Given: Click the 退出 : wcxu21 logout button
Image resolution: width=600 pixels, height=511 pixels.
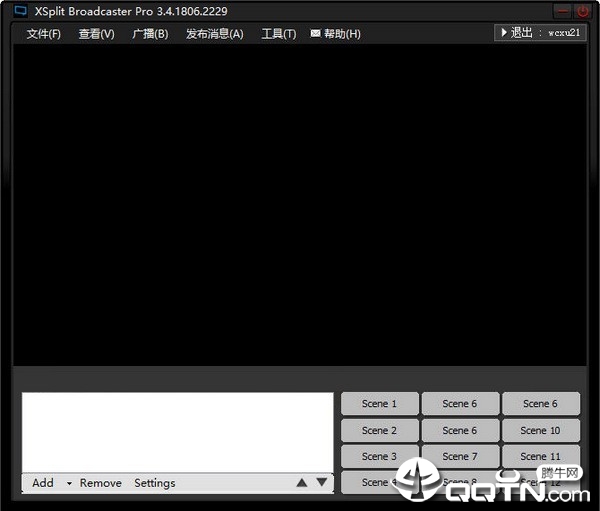Looking at the screenshot, I should coord(540,33).
